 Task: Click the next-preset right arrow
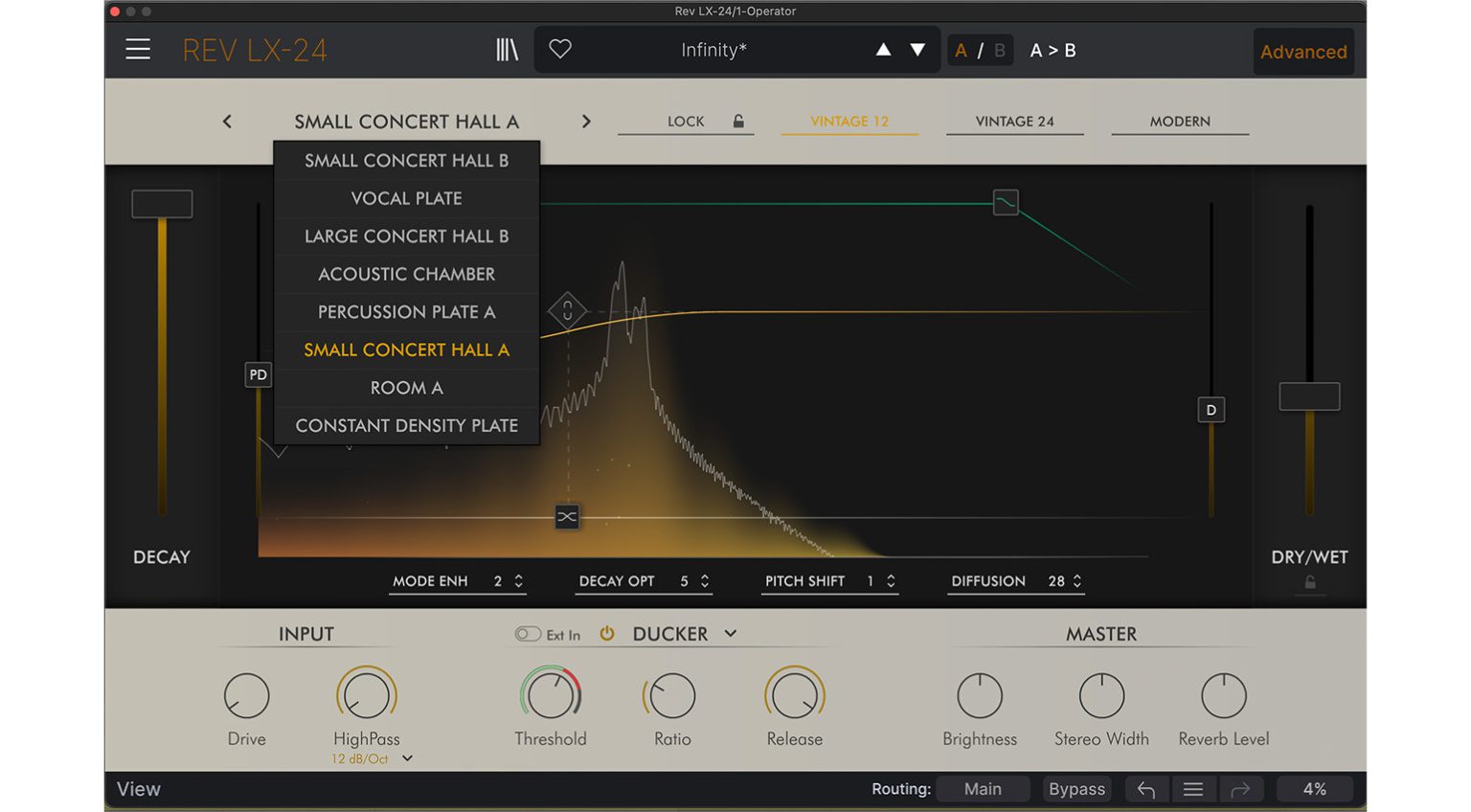click(586, 121)
